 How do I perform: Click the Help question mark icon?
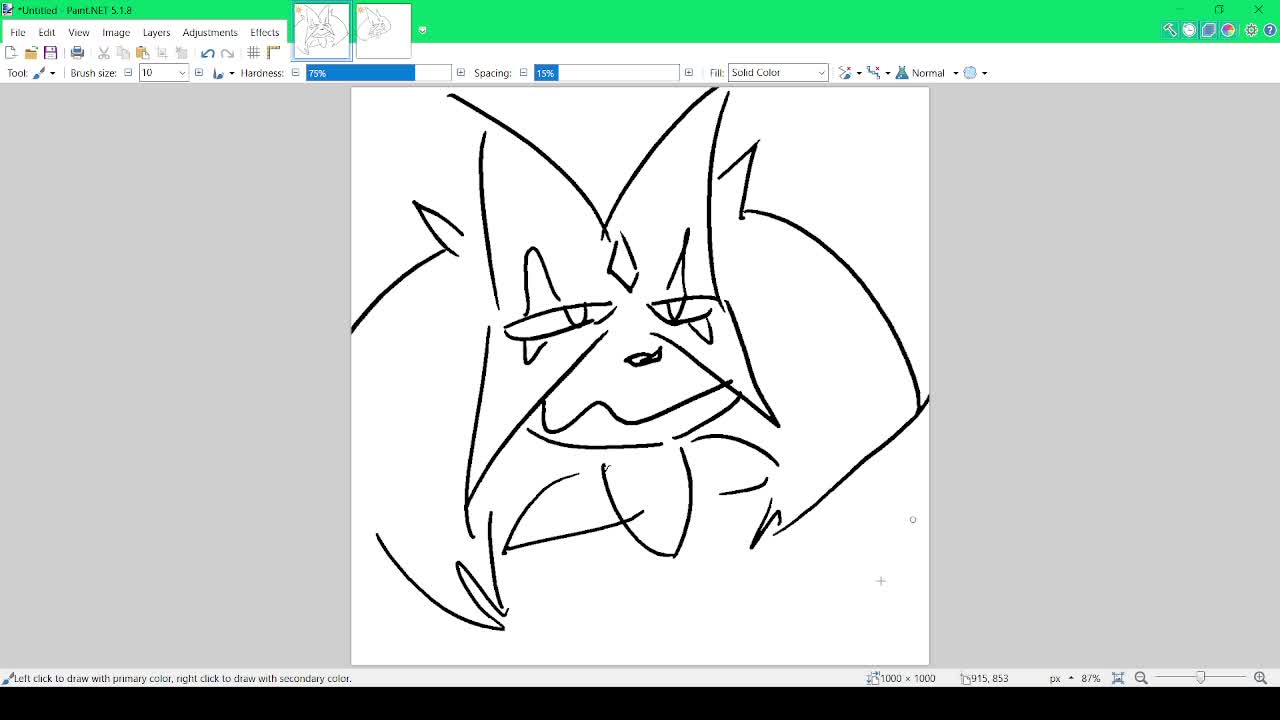pos(1270,30)
